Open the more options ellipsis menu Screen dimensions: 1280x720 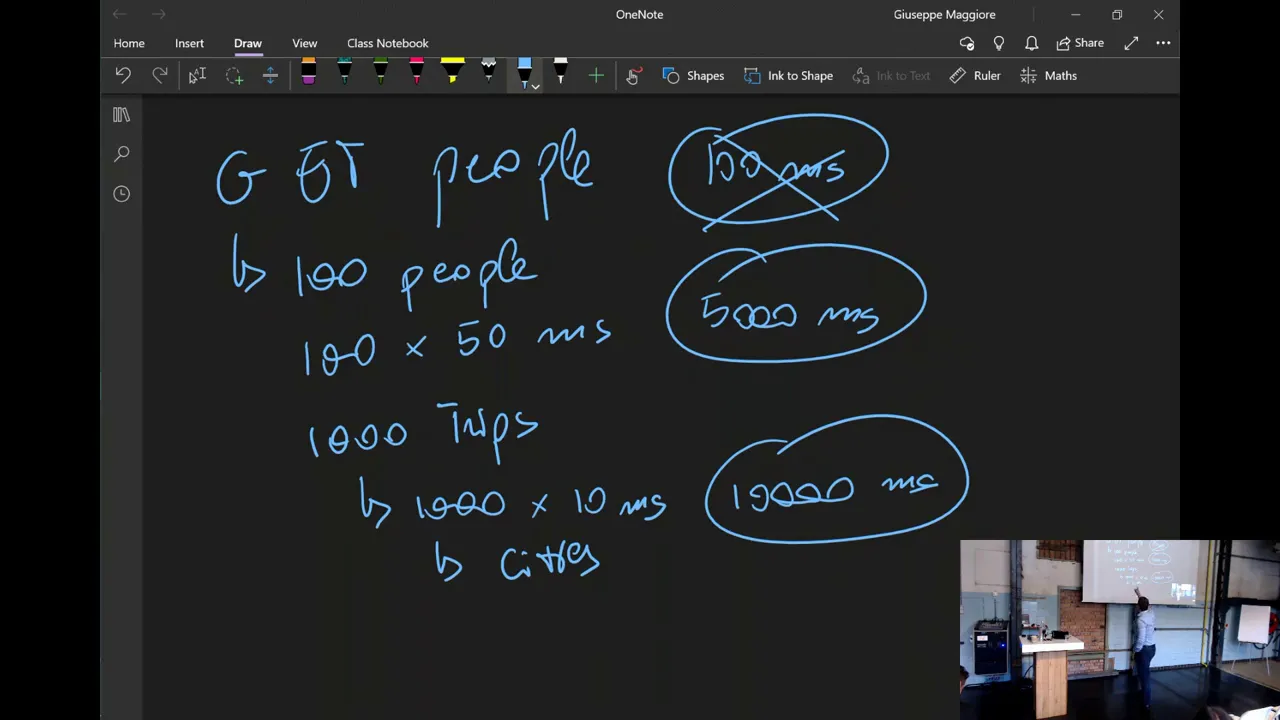[x=1163, y=43]
